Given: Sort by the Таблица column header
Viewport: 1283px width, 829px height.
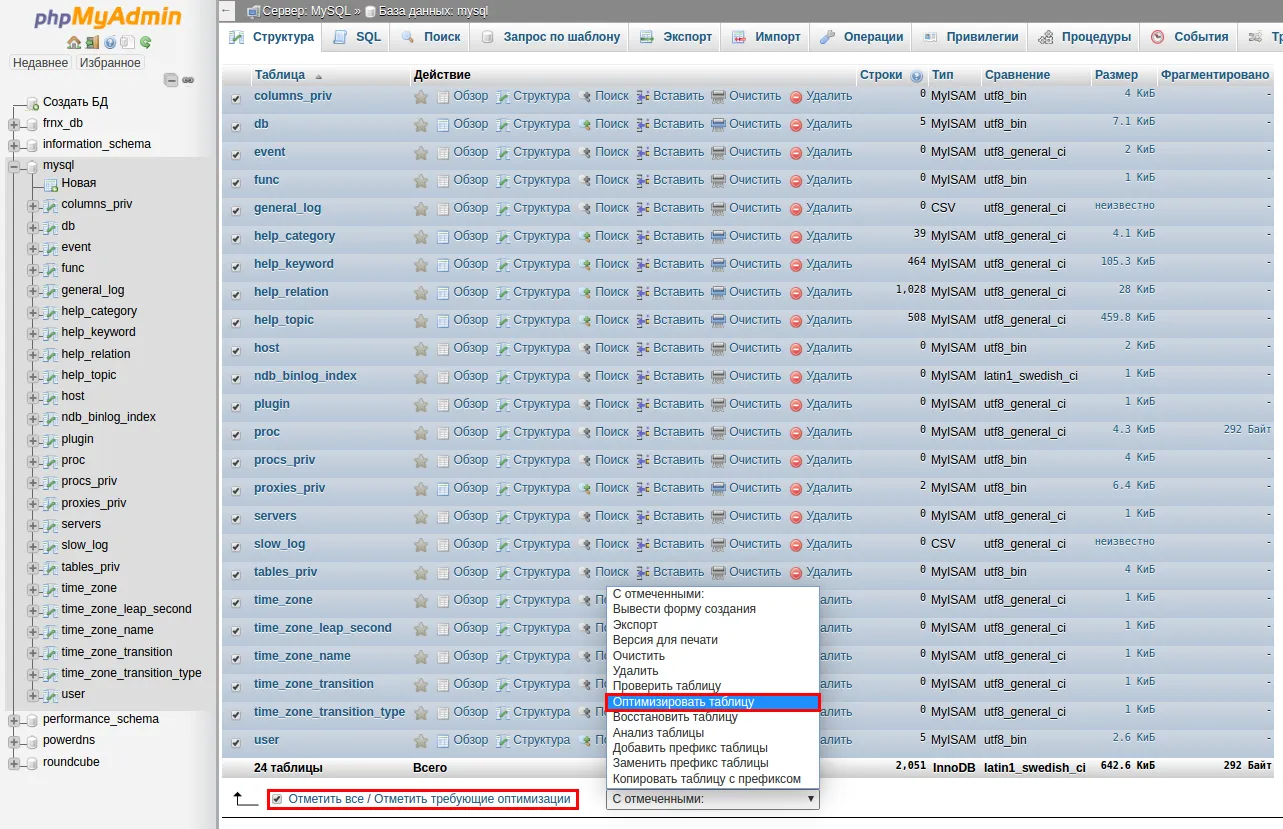Looking at the screenshot, I should pyautogui.click(x=280, y=75).
